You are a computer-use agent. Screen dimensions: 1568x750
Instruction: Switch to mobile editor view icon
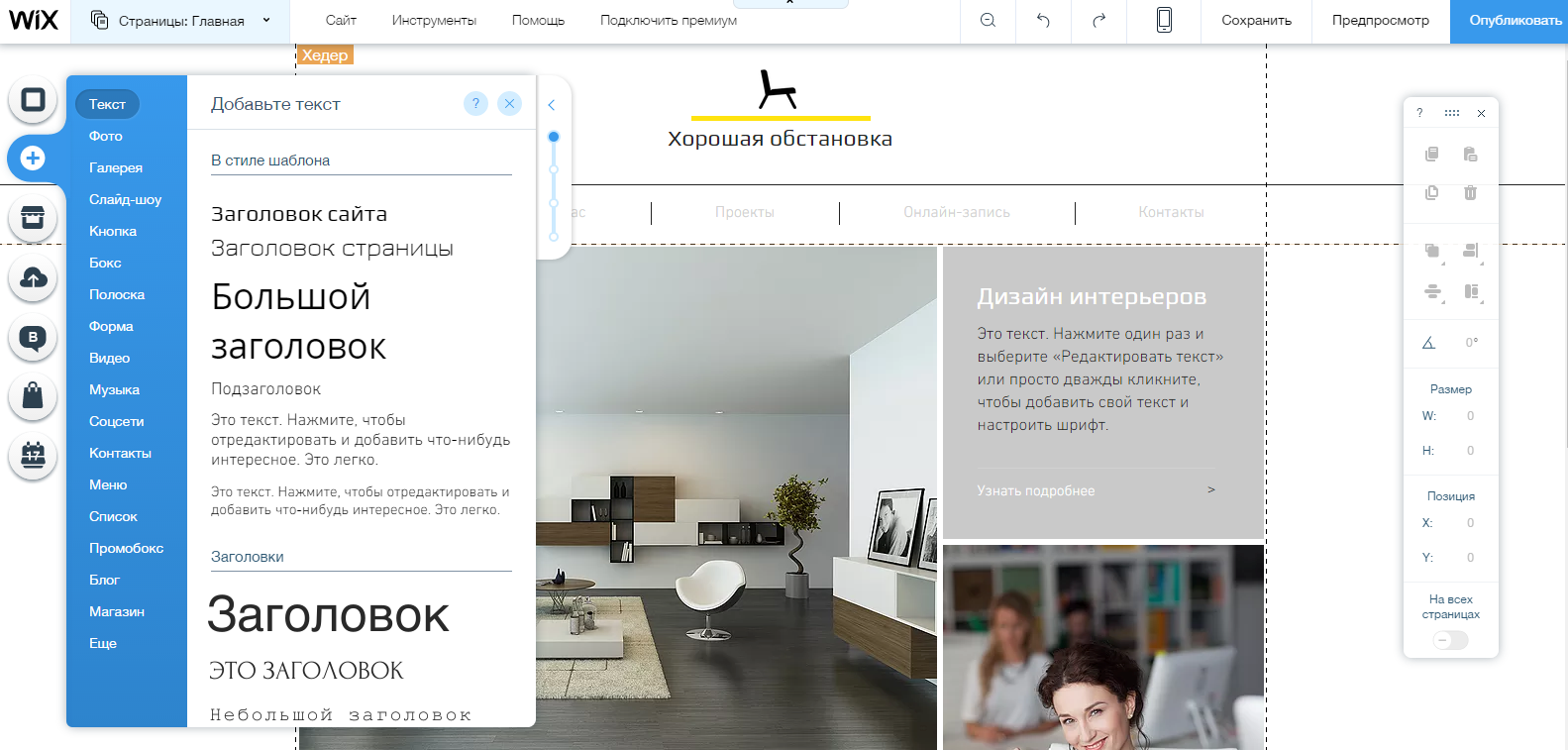(1164, 20)
